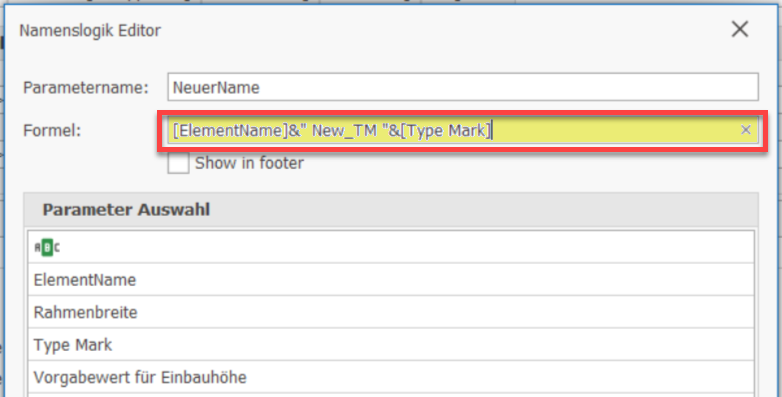This screenshot has height=397, width=782.
Task: Click the Parameter Auswahl section header
Action: click(x=391, y=209)
